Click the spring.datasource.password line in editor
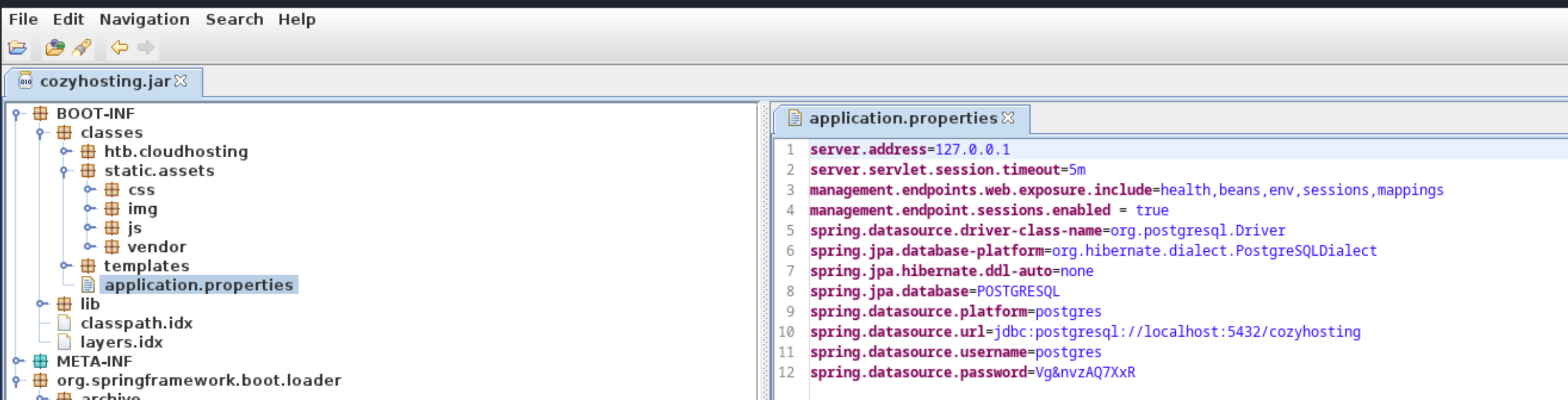 click(972, 372)
